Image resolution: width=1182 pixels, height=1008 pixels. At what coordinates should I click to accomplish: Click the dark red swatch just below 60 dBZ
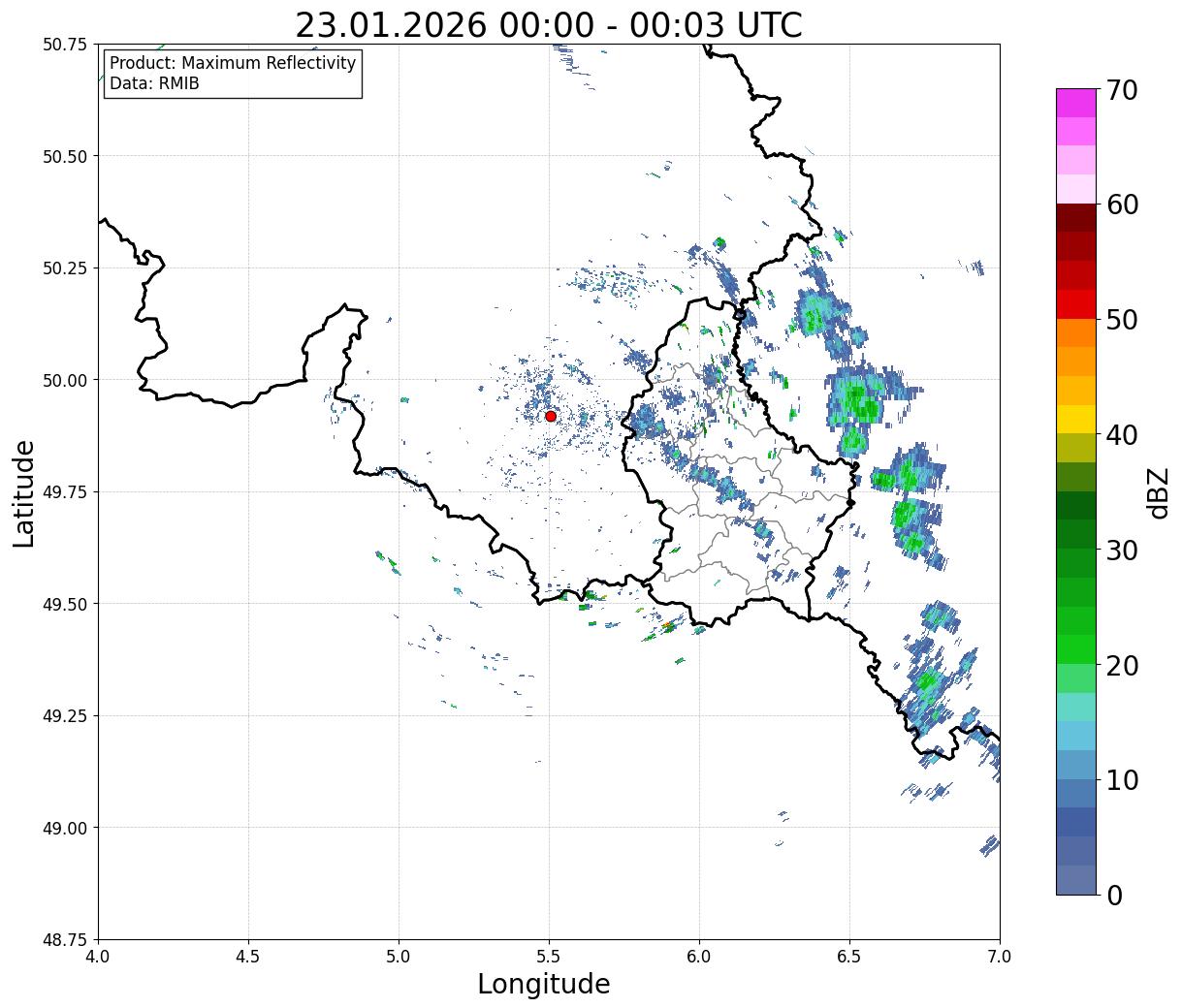coord(1076,217)
